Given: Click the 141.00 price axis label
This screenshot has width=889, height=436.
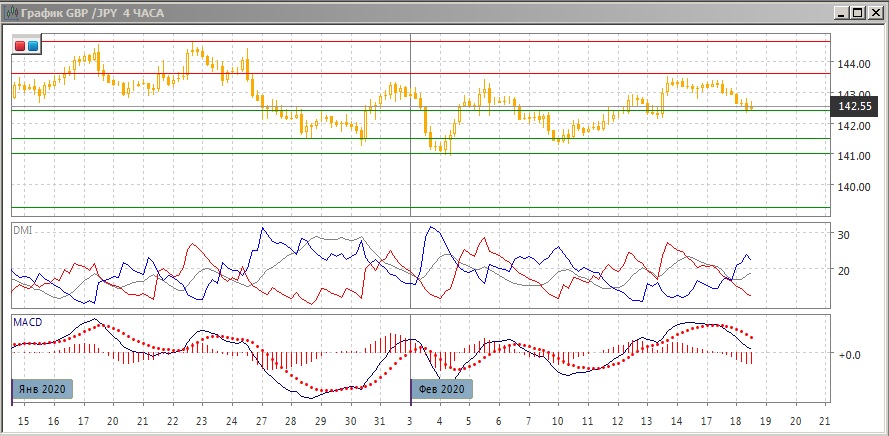Looking at the screenshot, I should 854,156.
